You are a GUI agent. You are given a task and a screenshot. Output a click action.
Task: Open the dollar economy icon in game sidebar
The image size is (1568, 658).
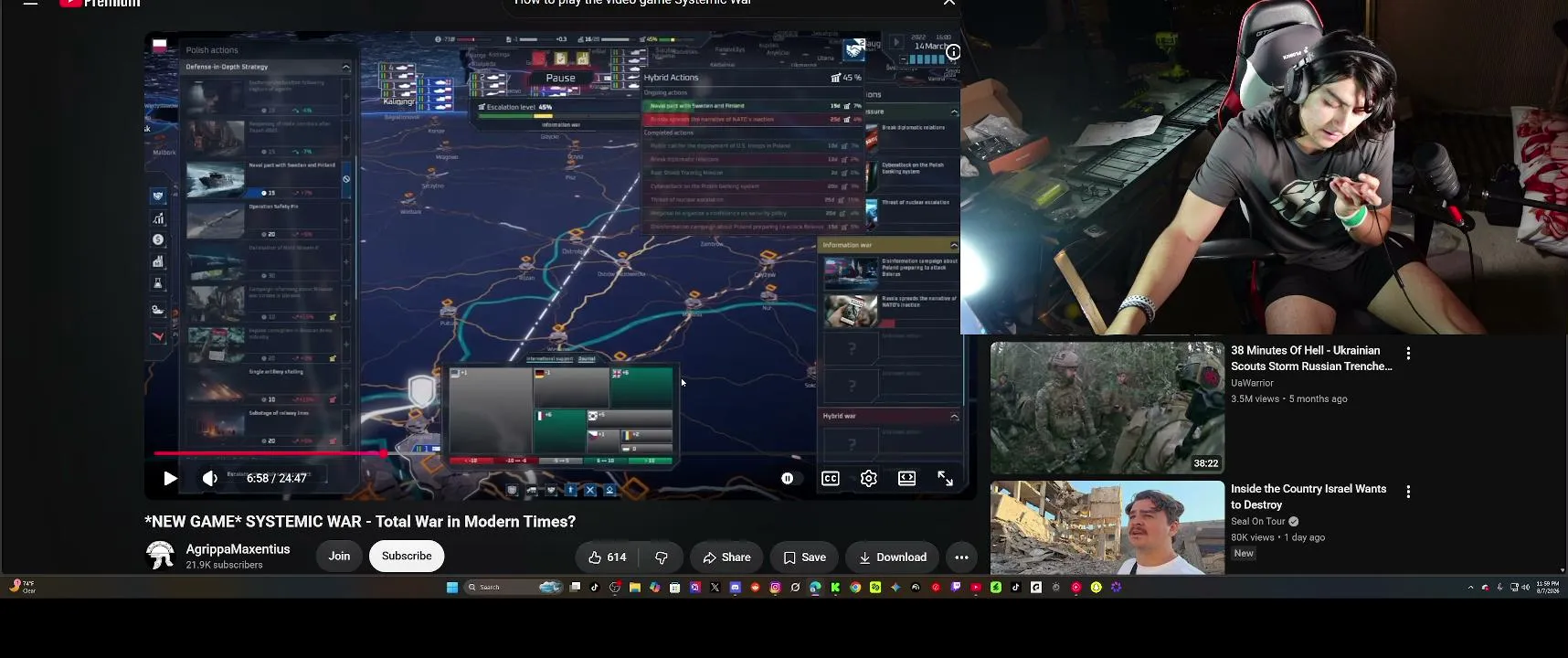click(x=158, y=239)
